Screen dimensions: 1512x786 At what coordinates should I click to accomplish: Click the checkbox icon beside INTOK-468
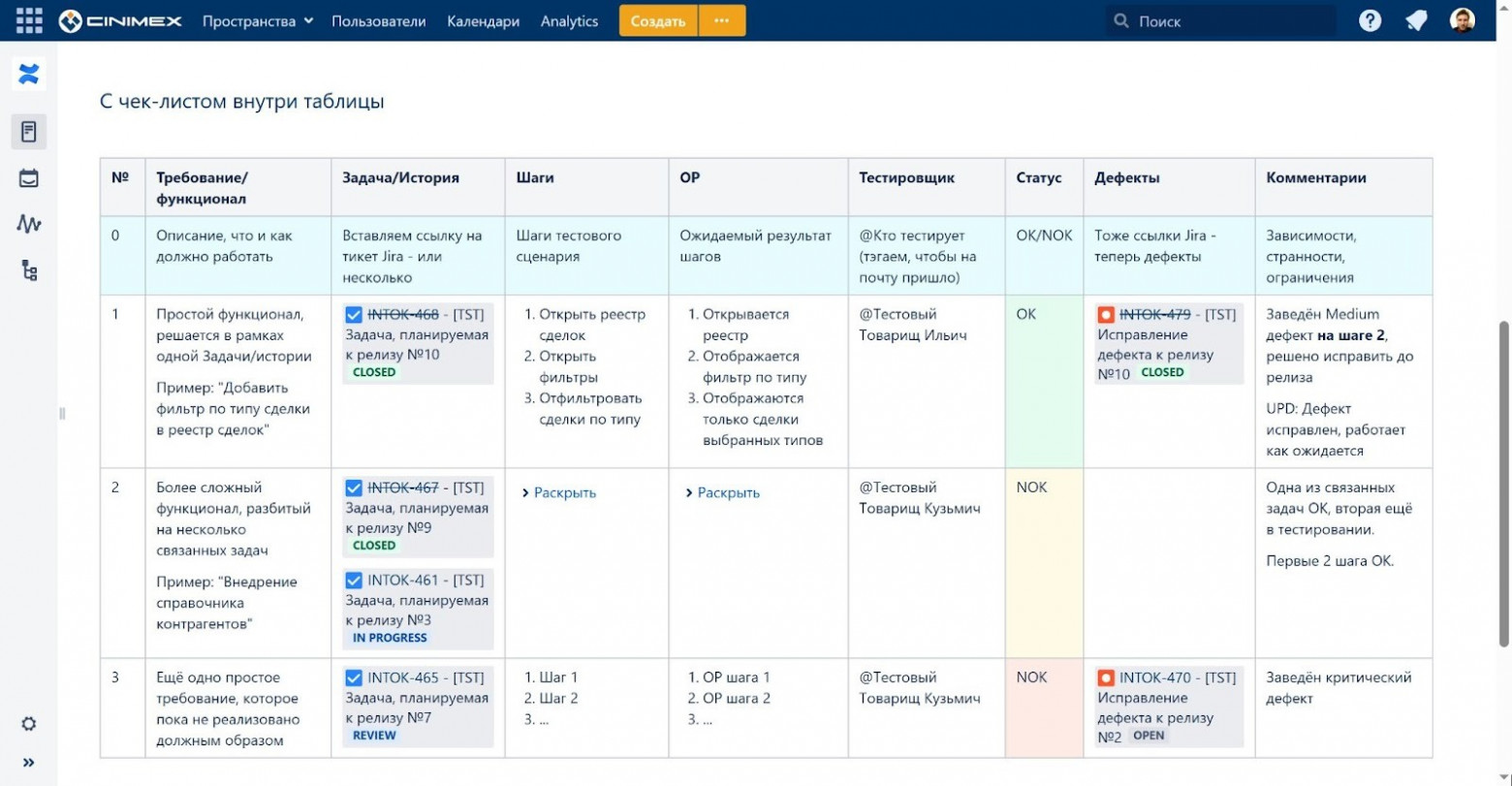[354, 315]
